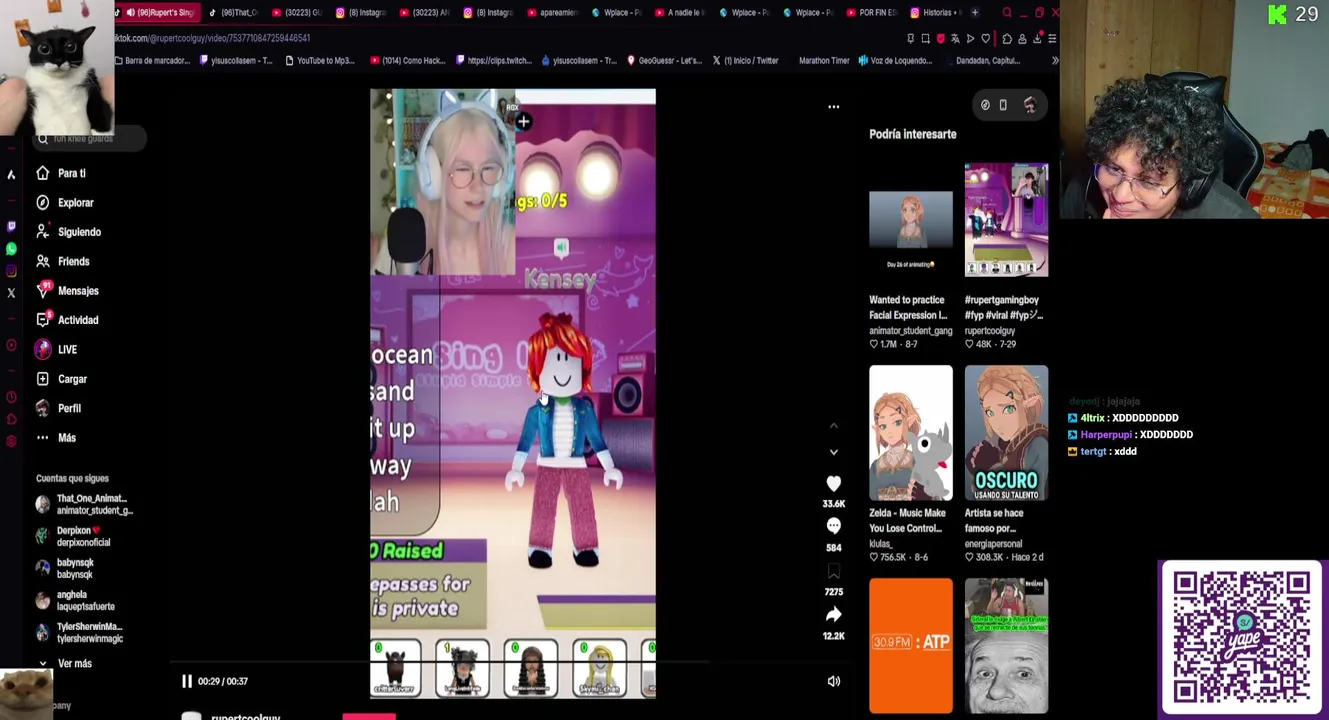Open Perfil page
Image resolution: width=1329 pixels, height=720 pixels.
pos(58,408)
